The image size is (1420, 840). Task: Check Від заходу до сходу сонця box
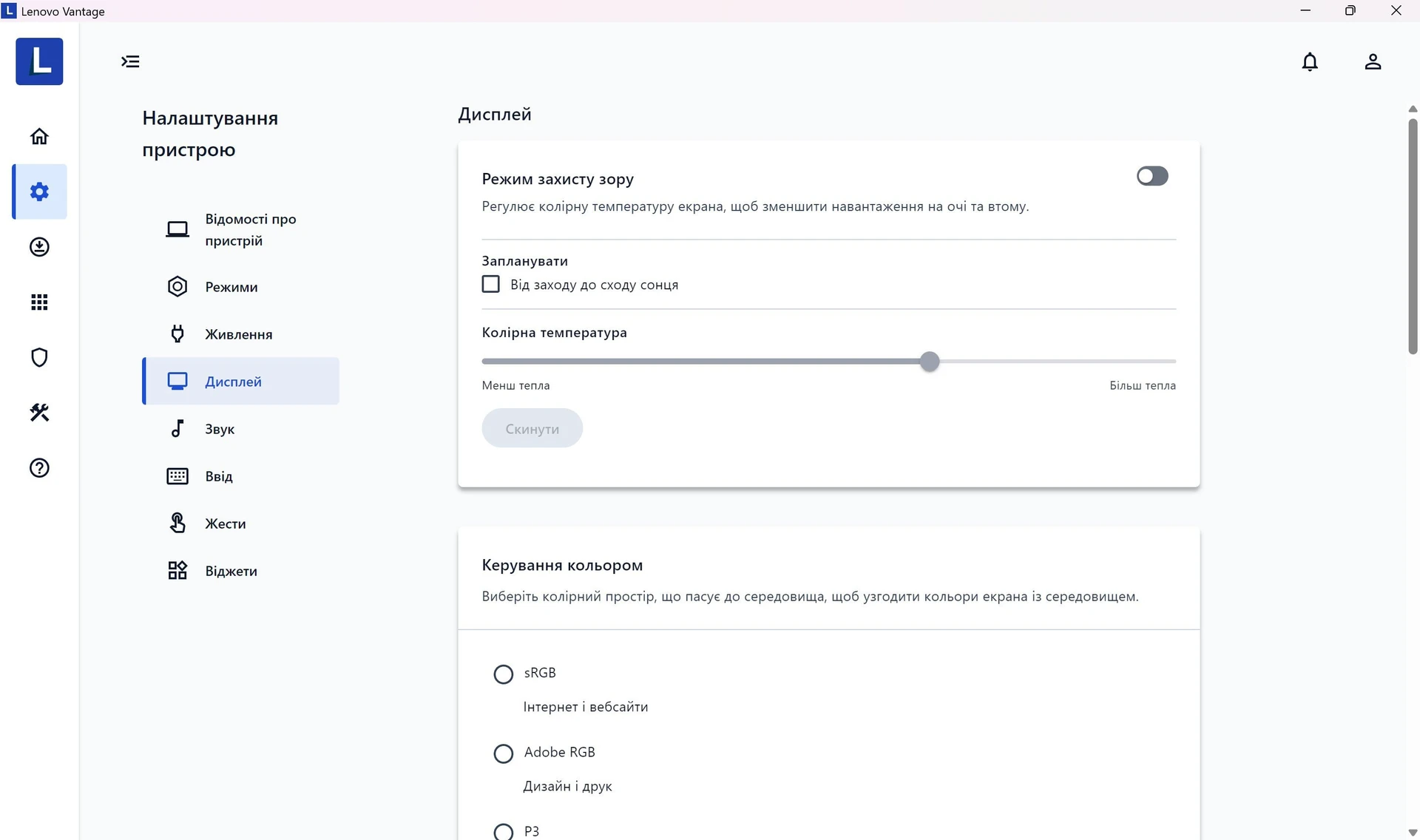click(490, 284)
